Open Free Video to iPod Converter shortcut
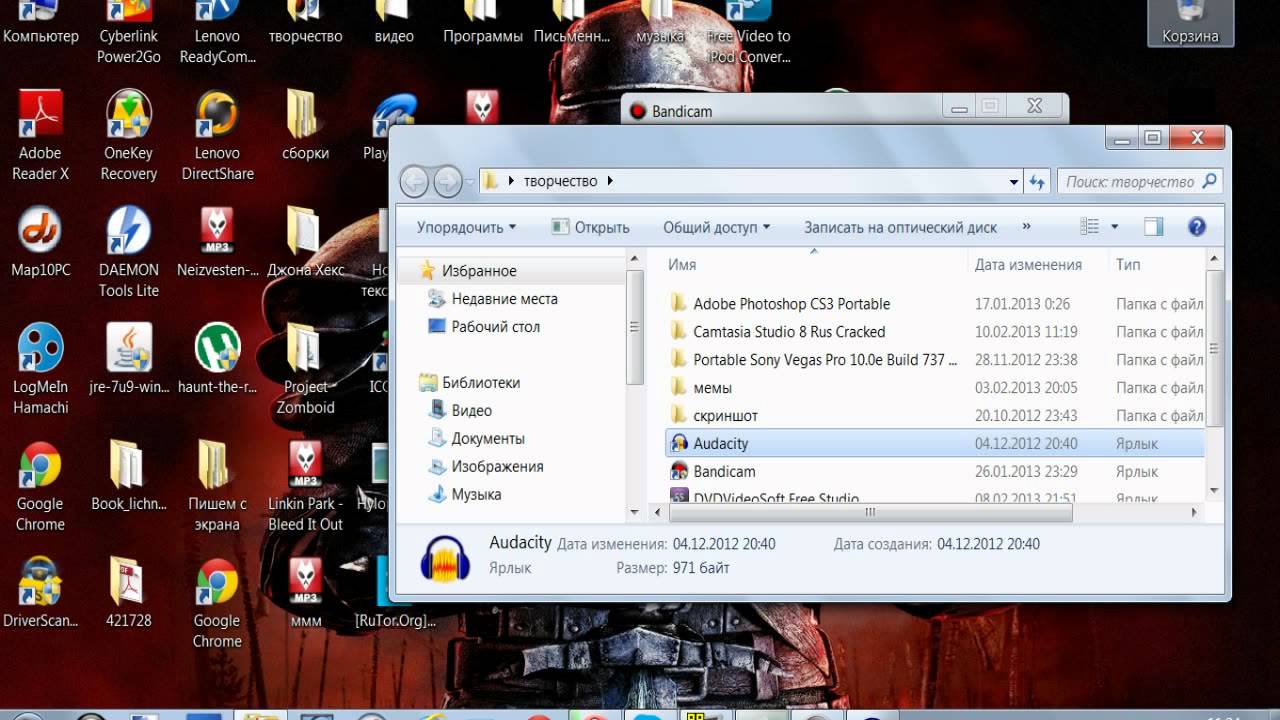This screenshot has width=1280, height=720. [748, 33]
